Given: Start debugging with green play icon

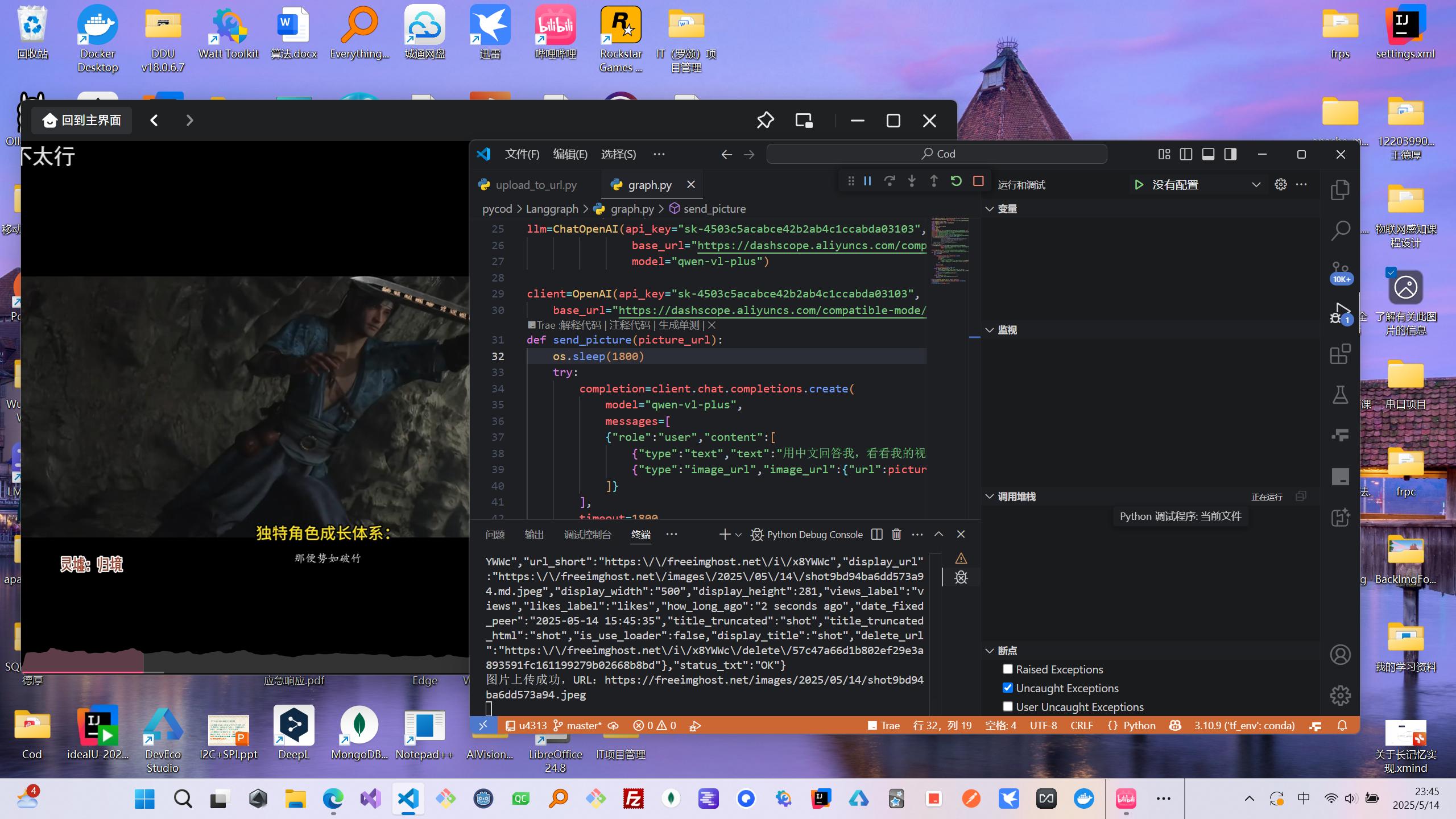Looking at the screenshot, I should click(x=1139, y=185).
